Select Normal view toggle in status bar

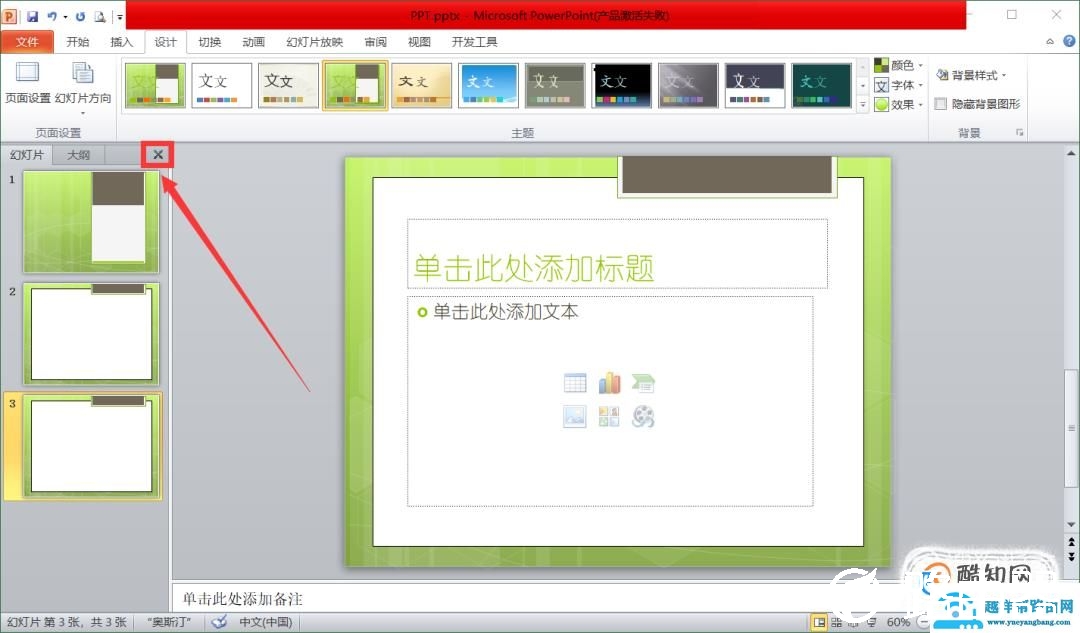pos(820,622)
